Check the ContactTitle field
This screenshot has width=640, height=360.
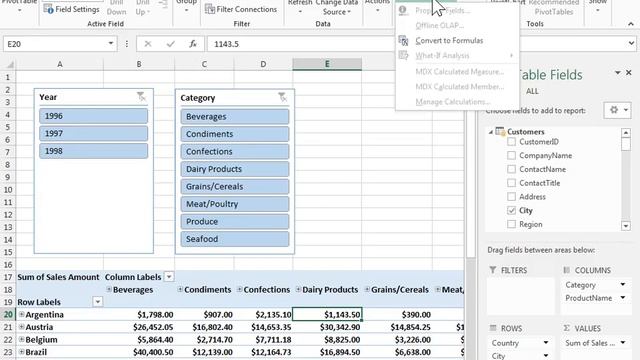(x=511, y=183)
